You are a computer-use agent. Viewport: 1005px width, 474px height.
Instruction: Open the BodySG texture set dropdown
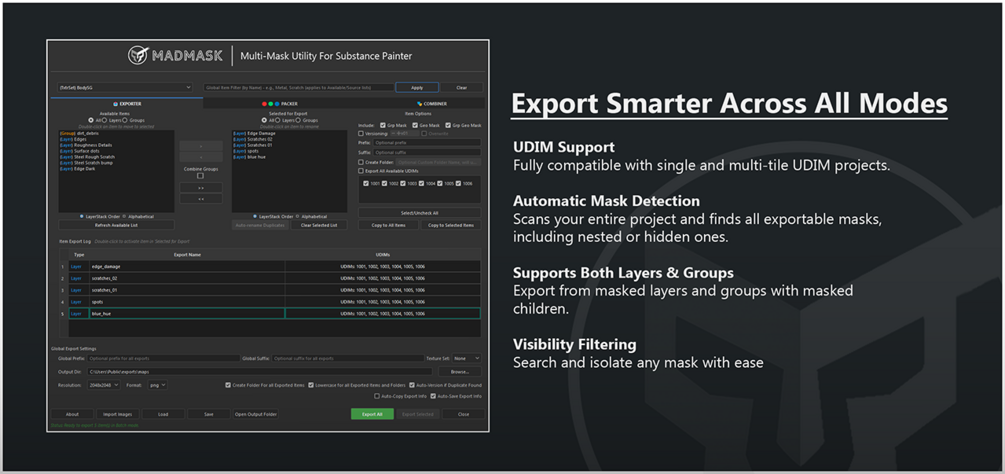pyautogui.click(x=124, y=87)
